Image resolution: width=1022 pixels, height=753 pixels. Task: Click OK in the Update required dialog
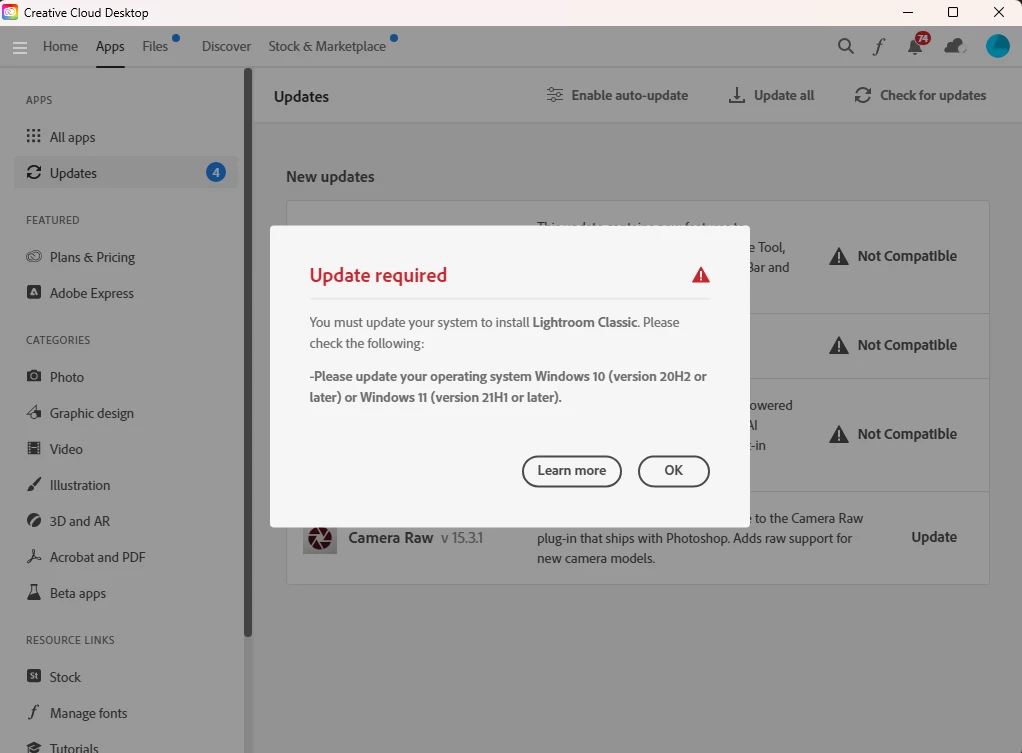(673, 471)
